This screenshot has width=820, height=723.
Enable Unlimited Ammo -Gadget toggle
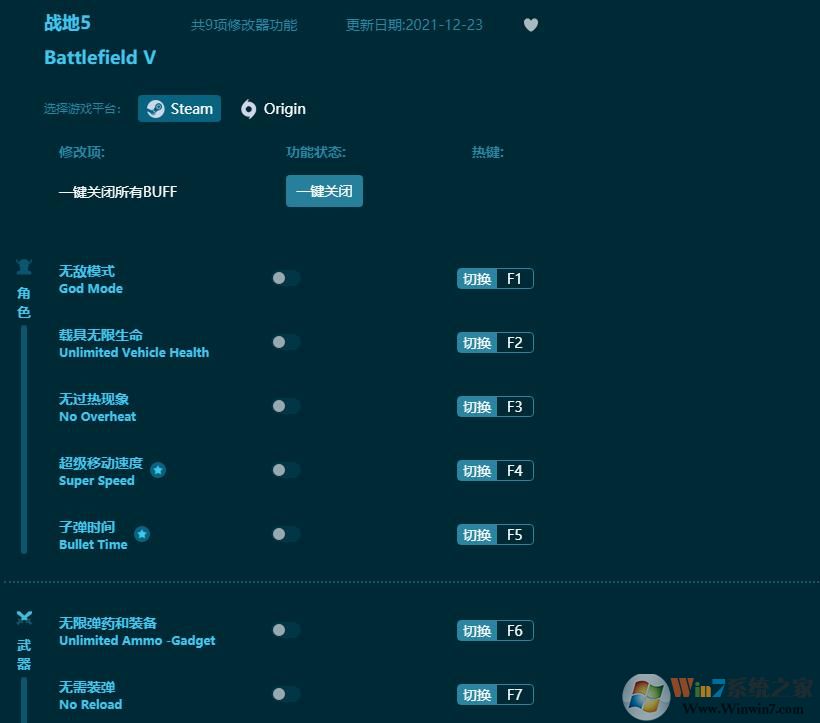click(286, 630)
